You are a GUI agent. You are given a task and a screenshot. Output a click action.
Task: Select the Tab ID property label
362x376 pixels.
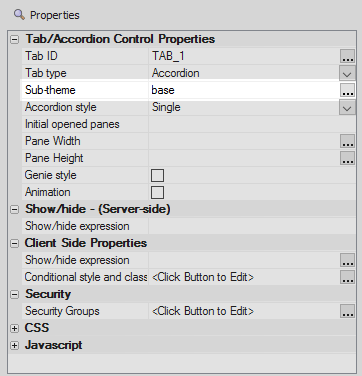[41, 56]
